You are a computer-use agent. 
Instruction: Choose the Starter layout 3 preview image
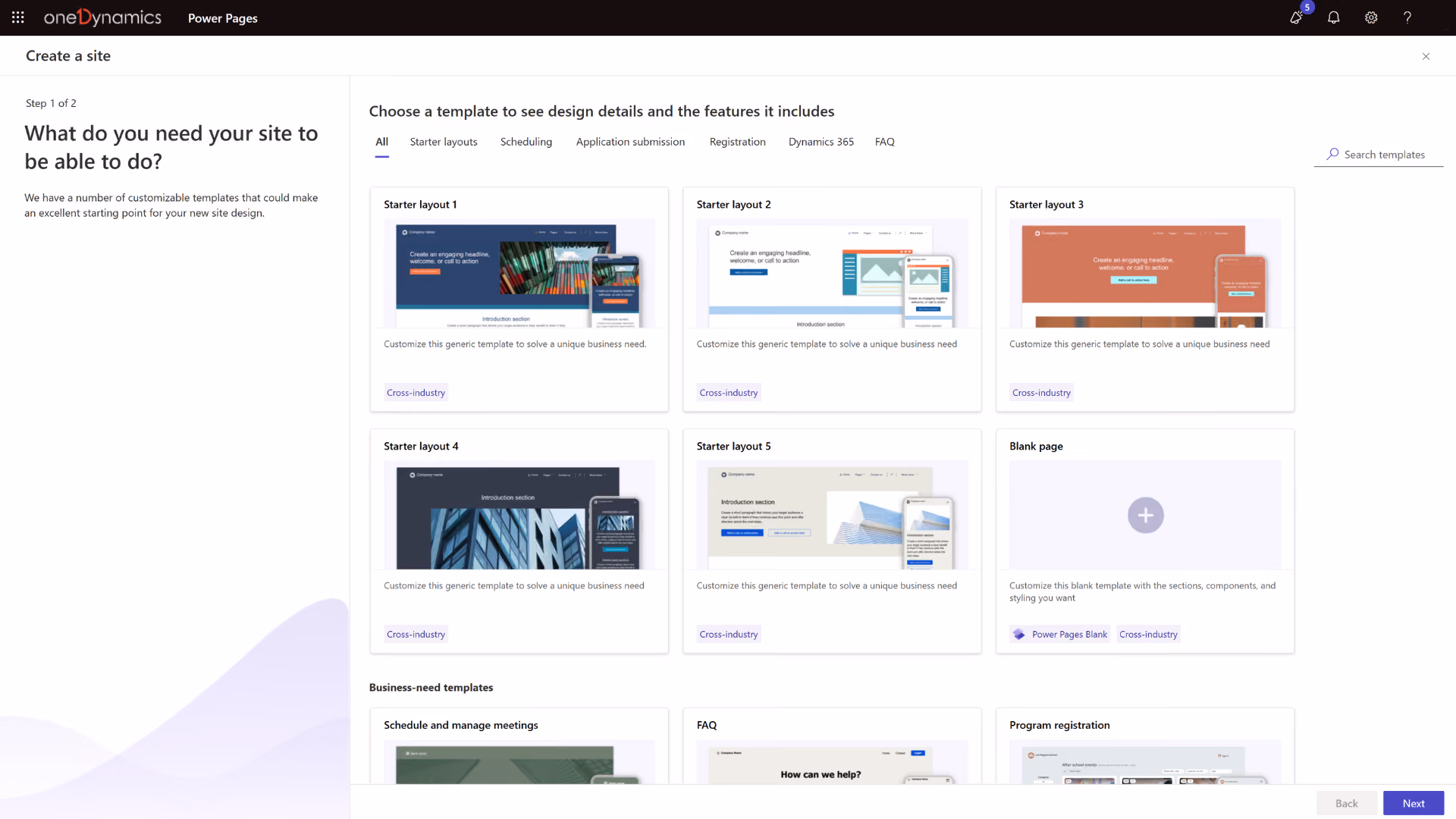(x=1145, y=273)
